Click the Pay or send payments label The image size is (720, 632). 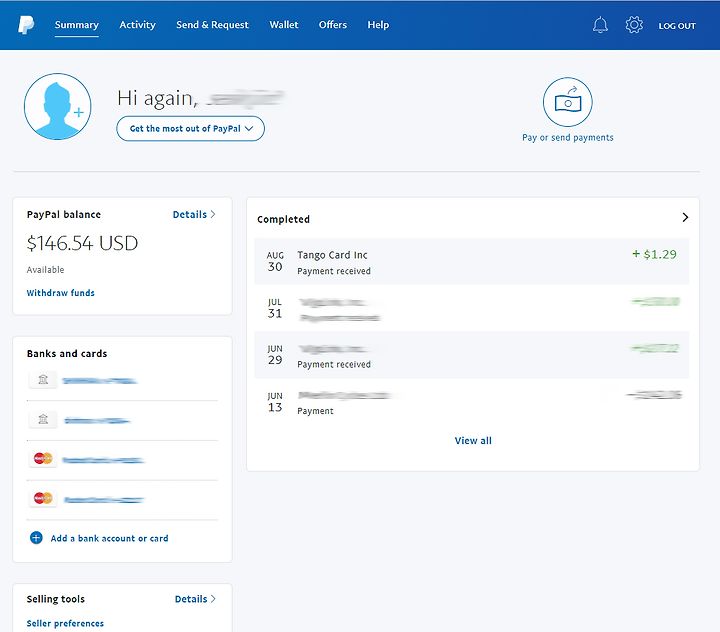click(x=568, y=137)
